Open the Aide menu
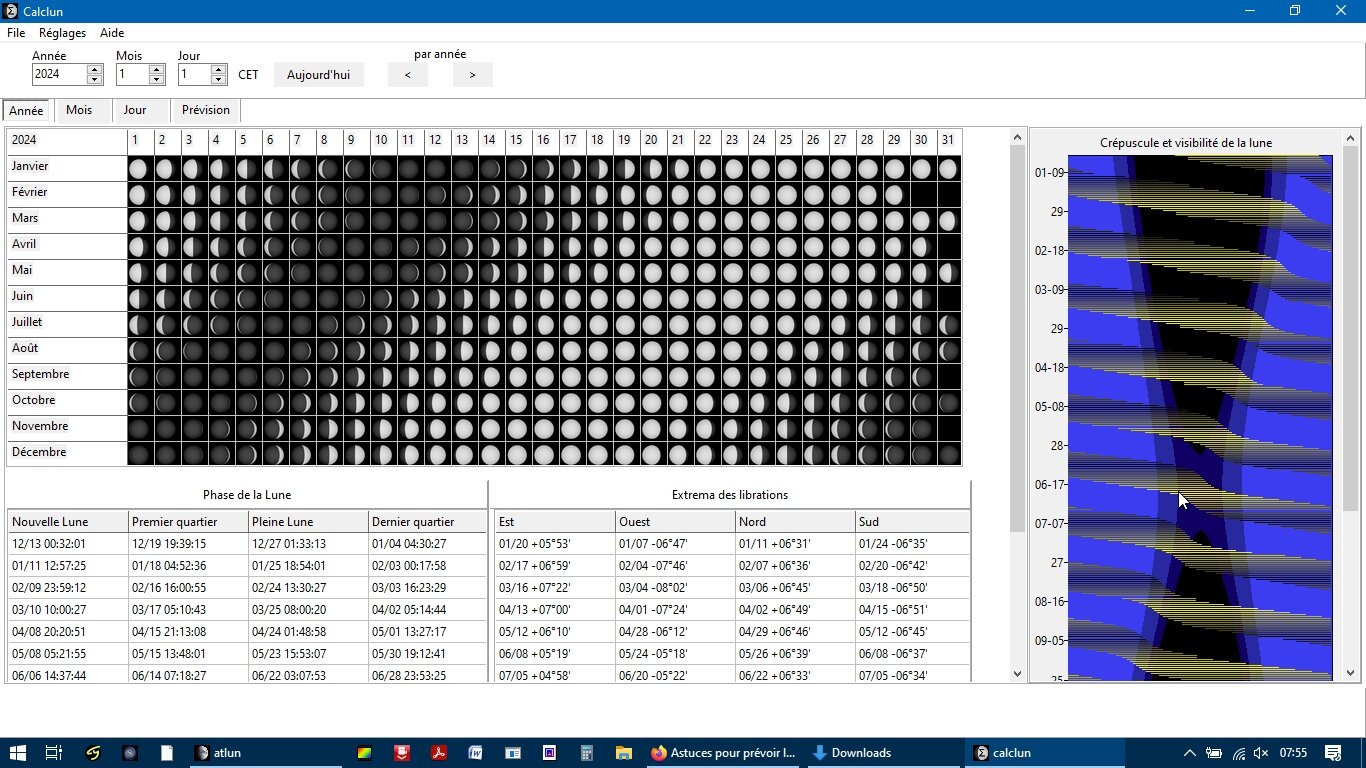 pos(112,33)
